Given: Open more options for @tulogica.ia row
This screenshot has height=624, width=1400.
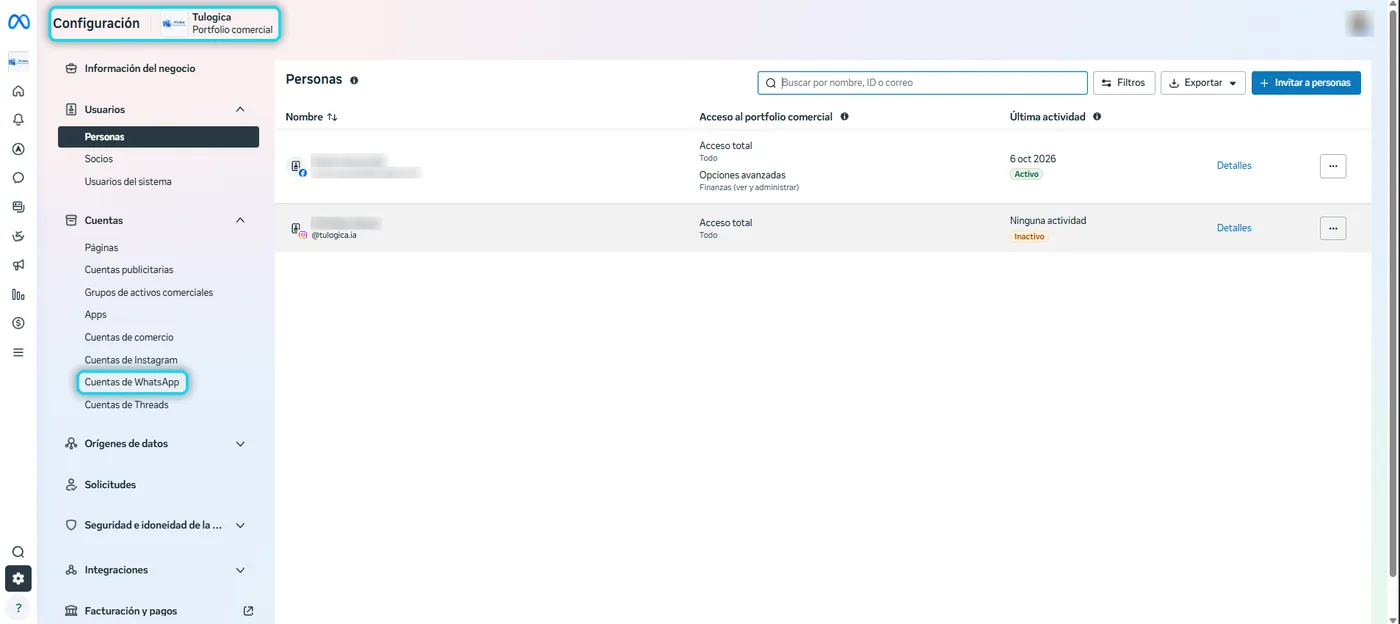Looking at the screenshot, I should click(1333, 228).
